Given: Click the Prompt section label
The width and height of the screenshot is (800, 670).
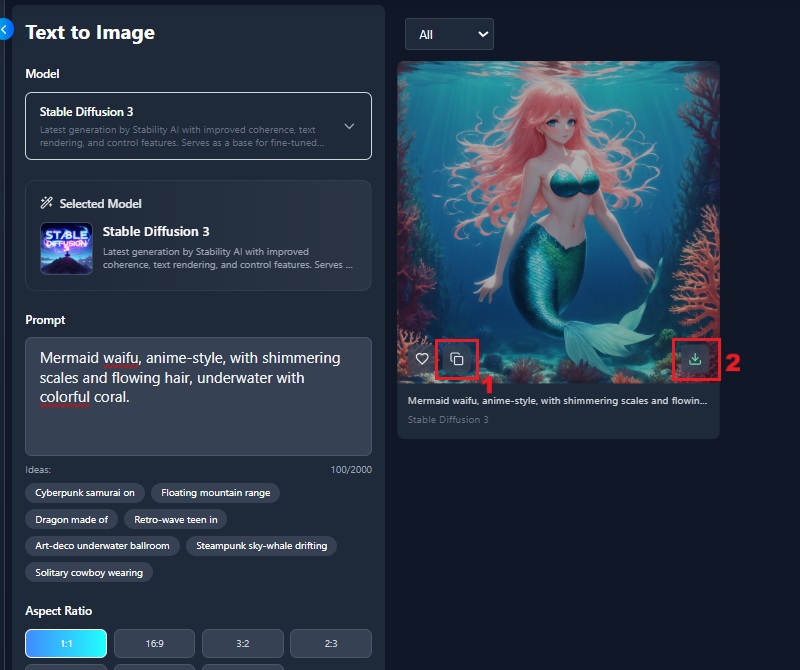Looking at the screenshot, I should tap(45, 320).
